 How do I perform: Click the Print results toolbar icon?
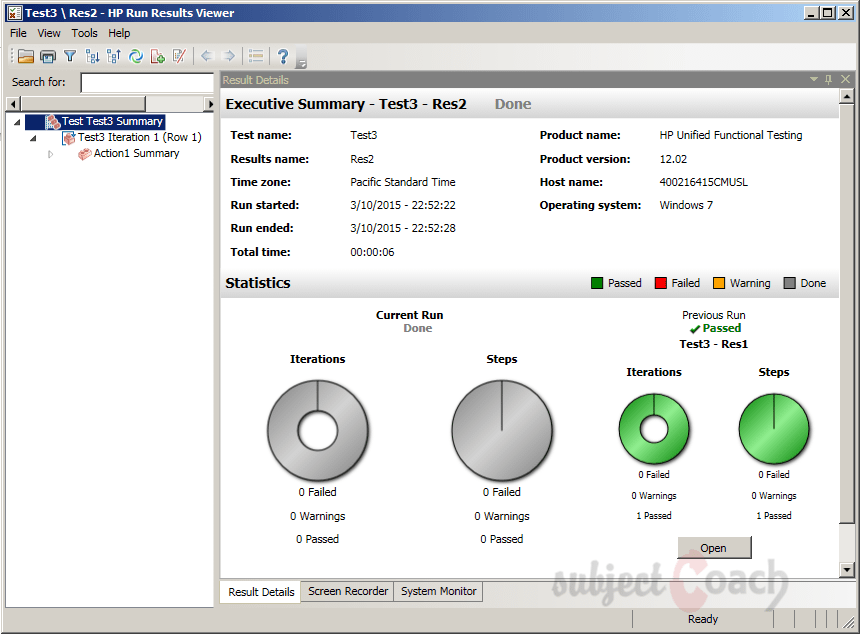[46, 56]
